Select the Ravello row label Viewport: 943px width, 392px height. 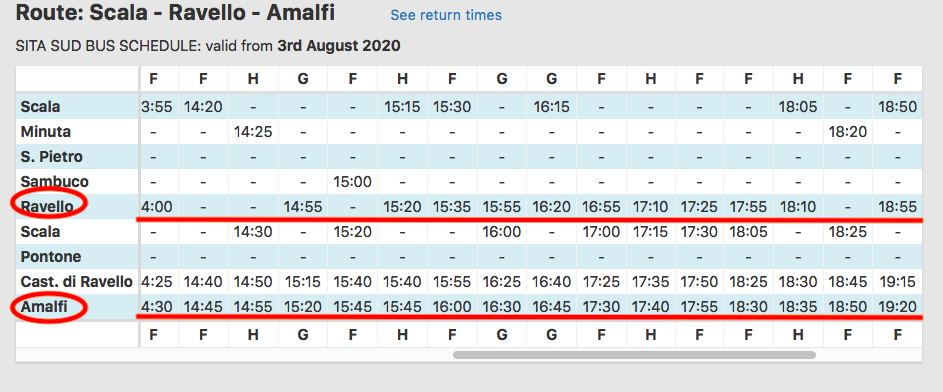[47, 207]
